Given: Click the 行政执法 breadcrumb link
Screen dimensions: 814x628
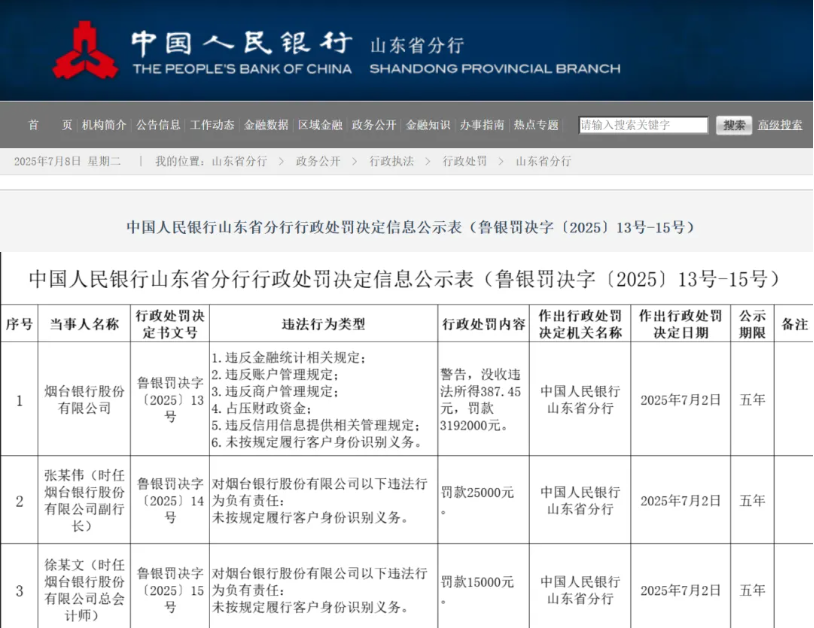Looking at the screenshot, I should point(391,161).
